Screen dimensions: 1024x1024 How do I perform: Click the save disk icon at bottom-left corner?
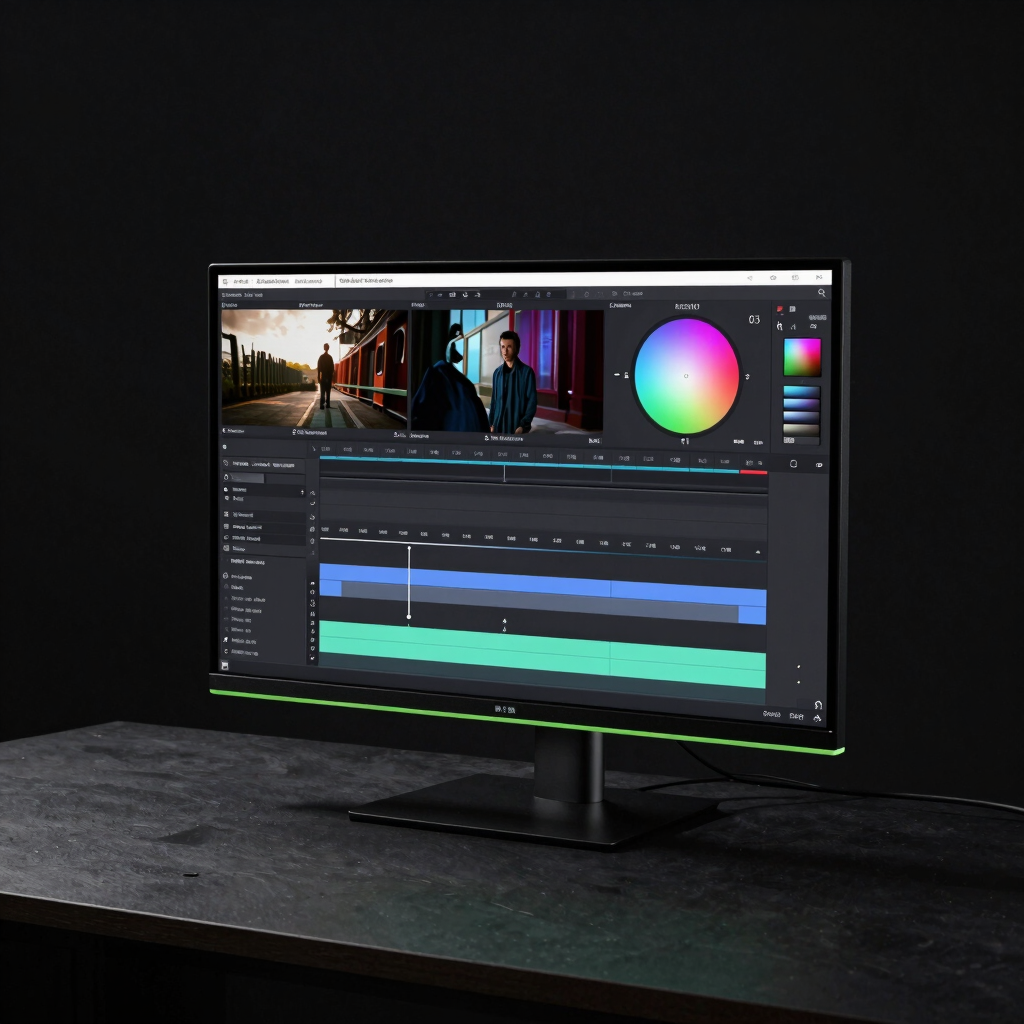[x=225, y=665]
